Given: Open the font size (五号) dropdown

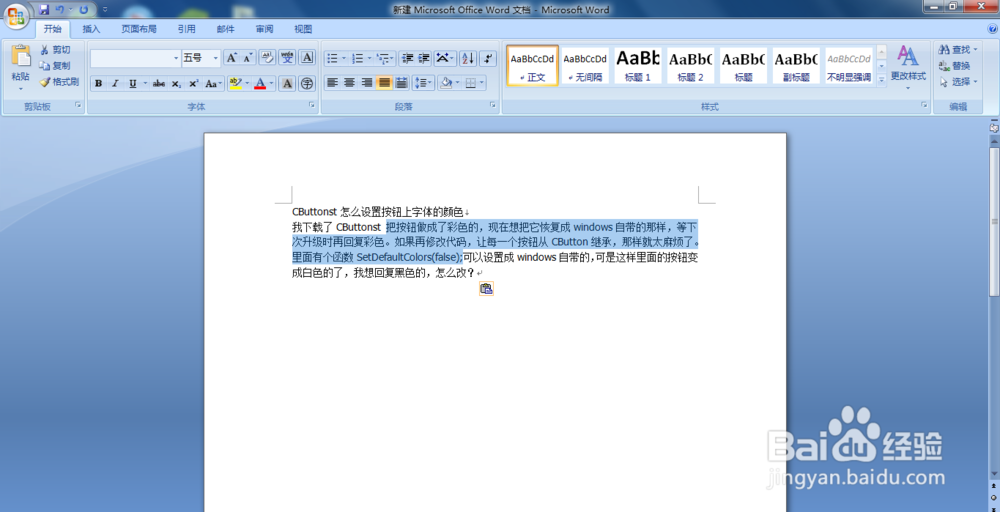Looking at the screenshot, I should [x=216, y=58].
